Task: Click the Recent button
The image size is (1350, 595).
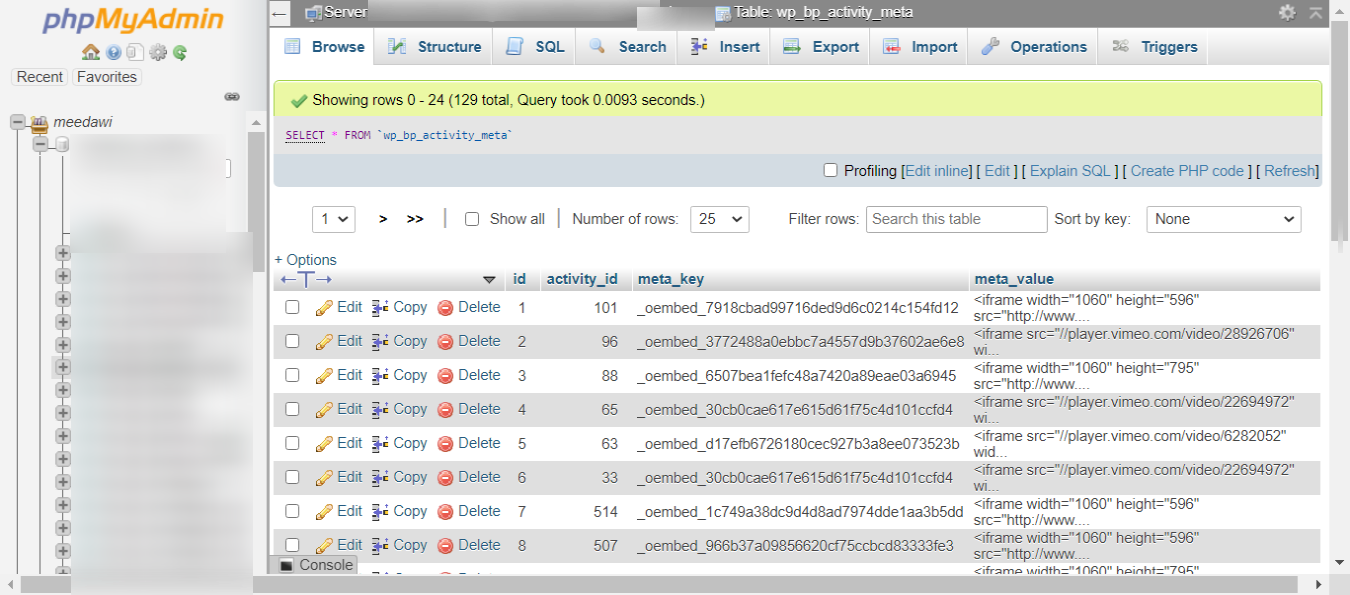Action: click(x=40, y=77)
